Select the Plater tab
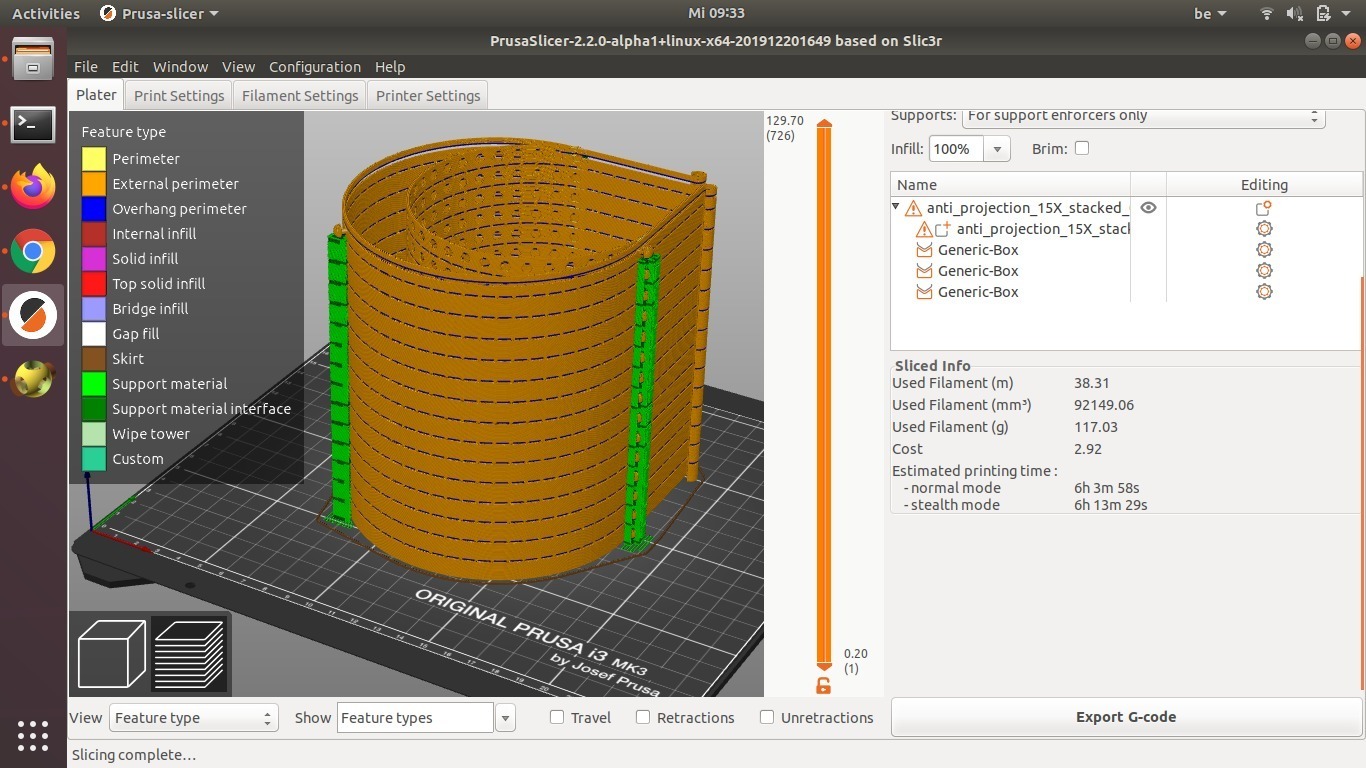The width and height of the screenshot is (1366, 768). click(x=97, y=95)
